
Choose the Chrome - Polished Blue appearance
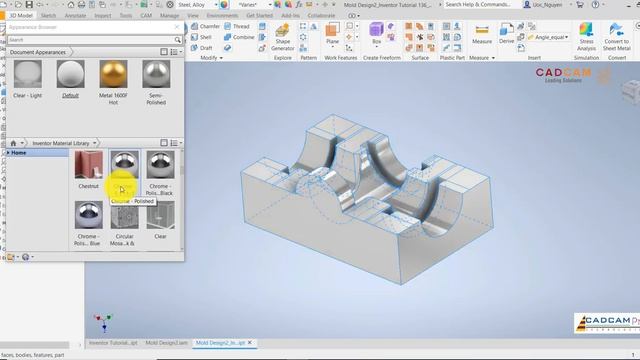click(x=88, y=224)
